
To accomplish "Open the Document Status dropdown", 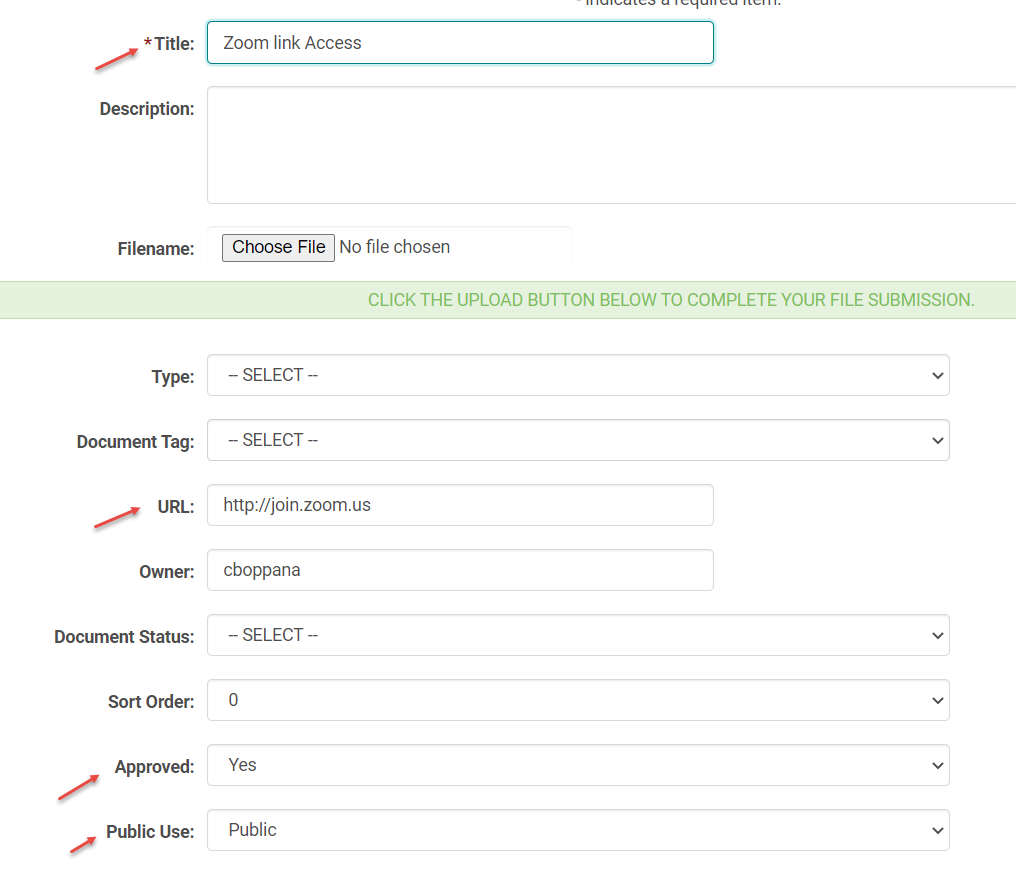I will tap(578, 635).
